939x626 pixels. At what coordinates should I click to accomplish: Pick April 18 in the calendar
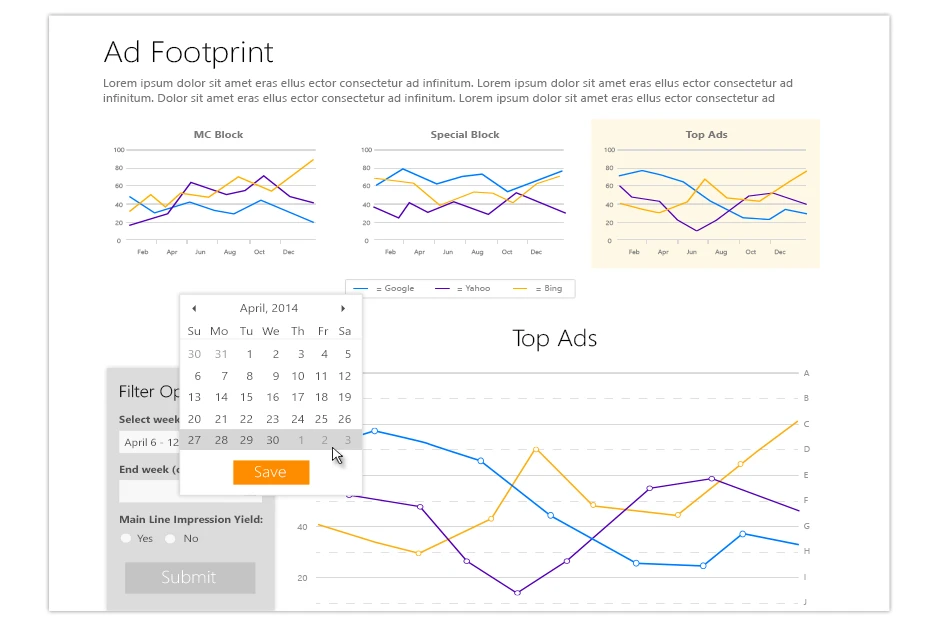click(322, 397)
